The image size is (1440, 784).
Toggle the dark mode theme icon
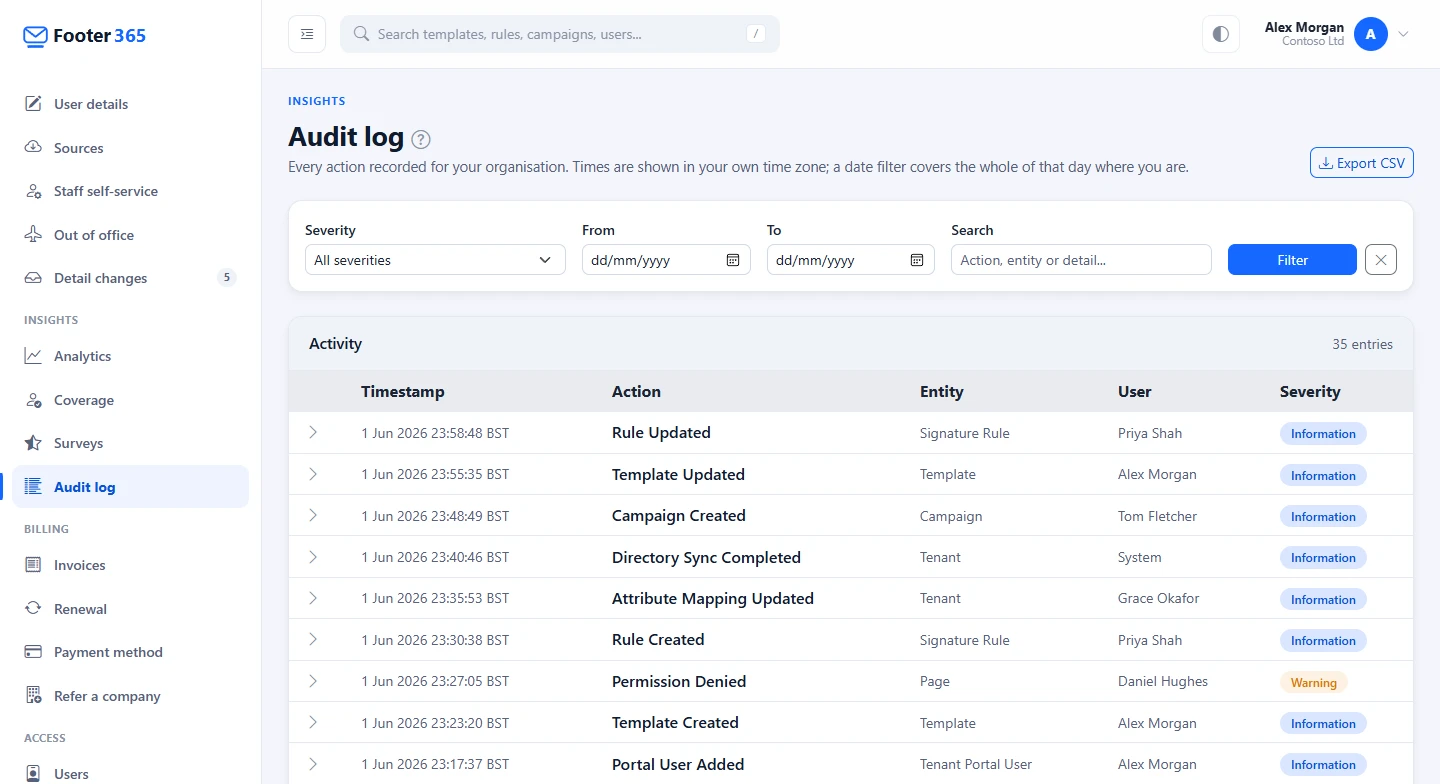(1220, 34)
